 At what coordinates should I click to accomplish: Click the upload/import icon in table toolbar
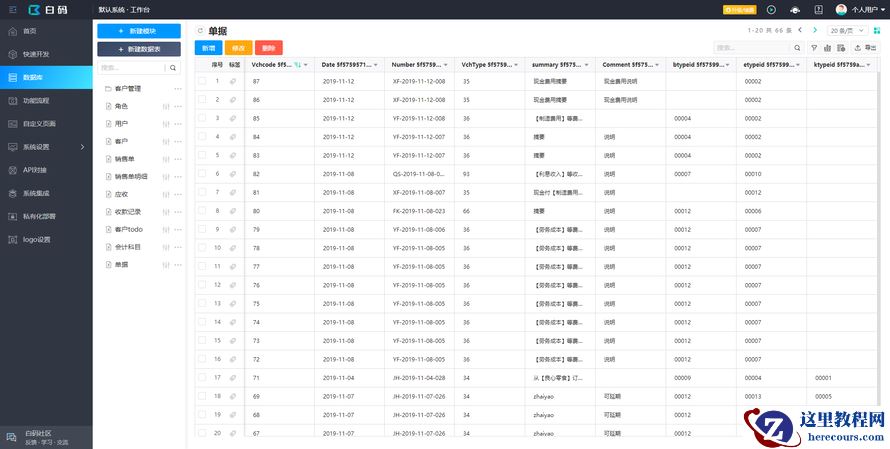point(857,48)
